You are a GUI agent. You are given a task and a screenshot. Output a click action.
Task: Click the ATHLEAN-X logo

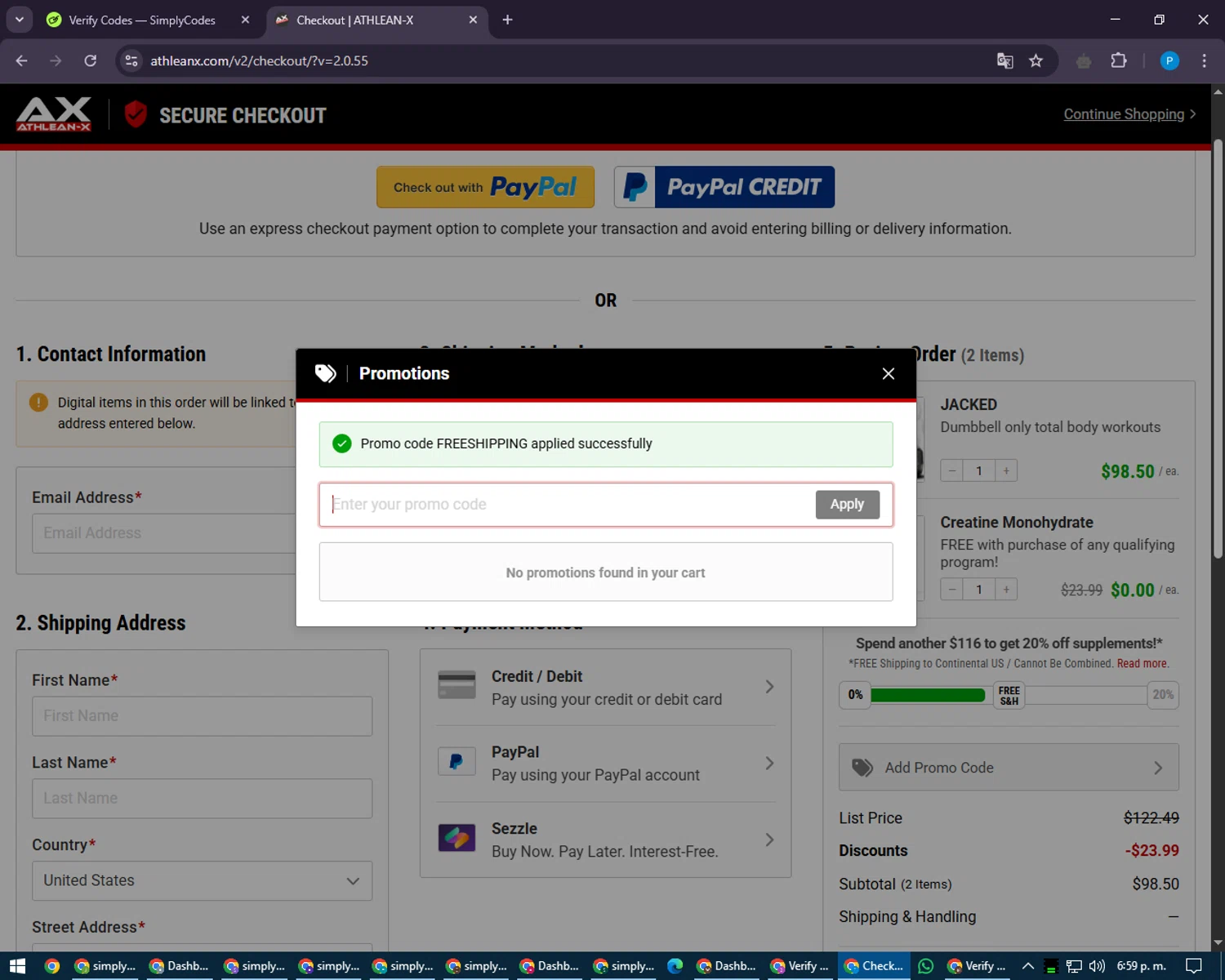tap(54, 114)
